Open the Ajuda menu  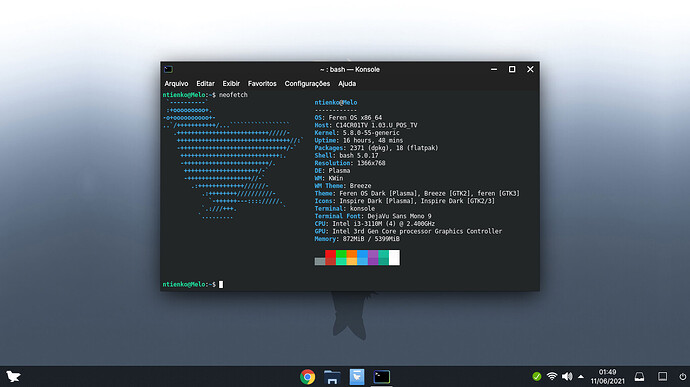point(347,84)
